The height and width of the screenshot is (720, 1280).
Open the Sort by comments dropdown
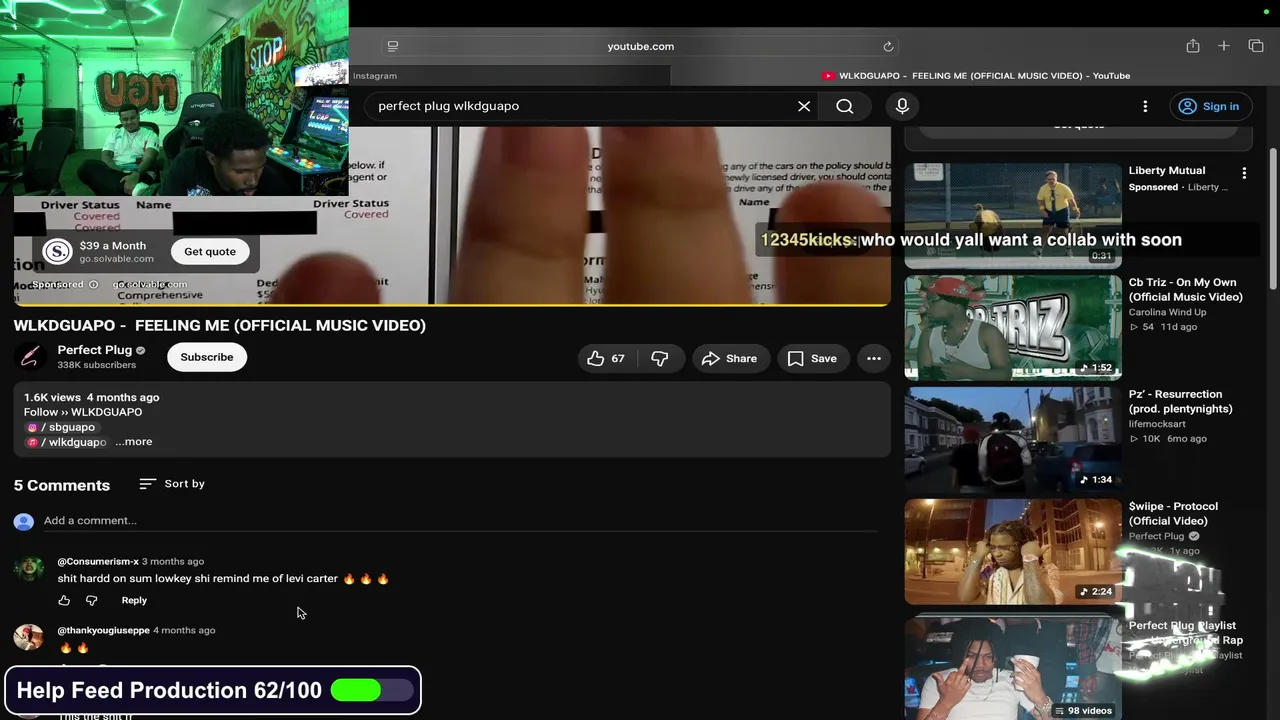[172, 484]
